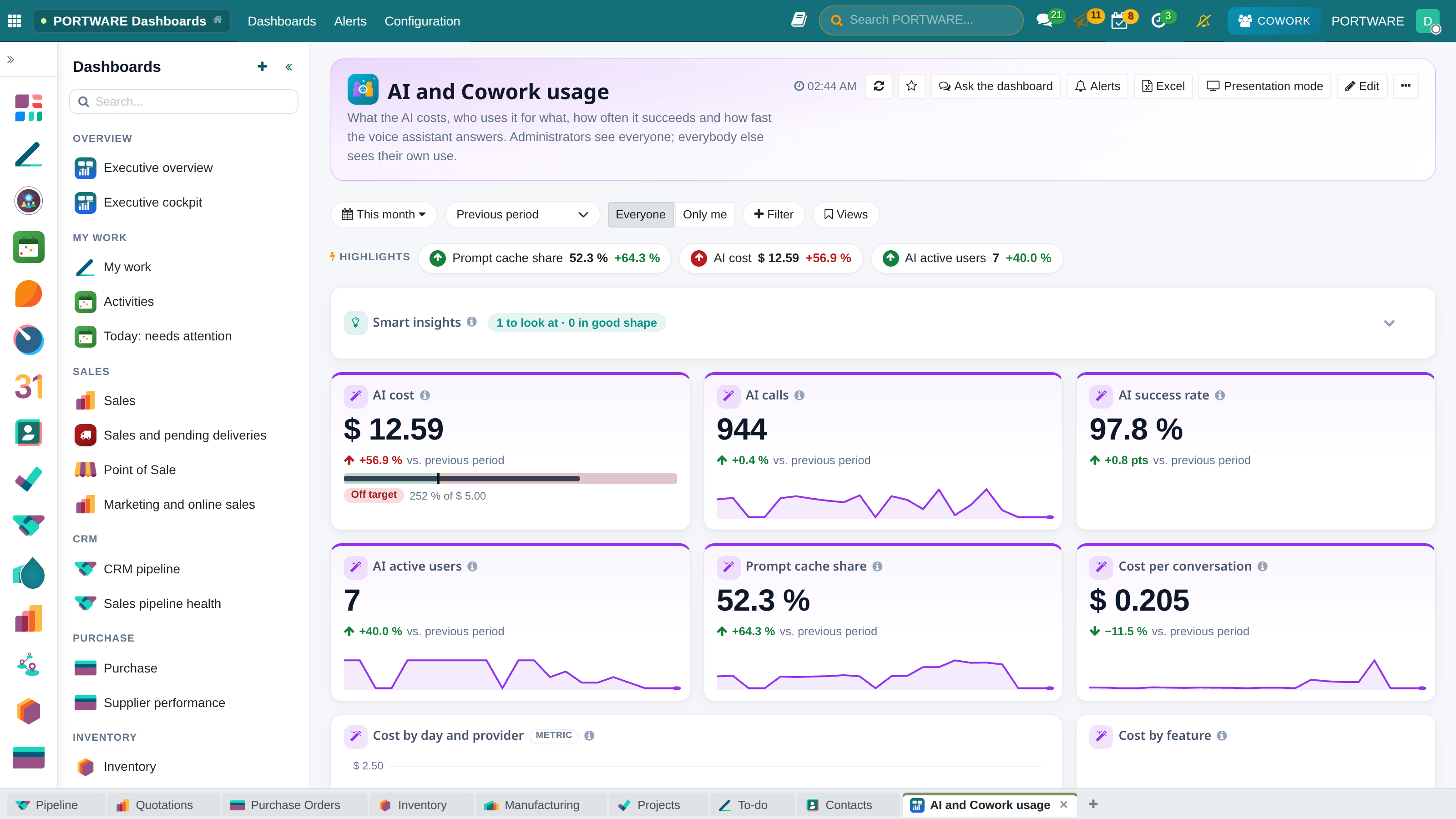Click the AI cost target progress bar
1456x819 pixels.
[511, 479]
